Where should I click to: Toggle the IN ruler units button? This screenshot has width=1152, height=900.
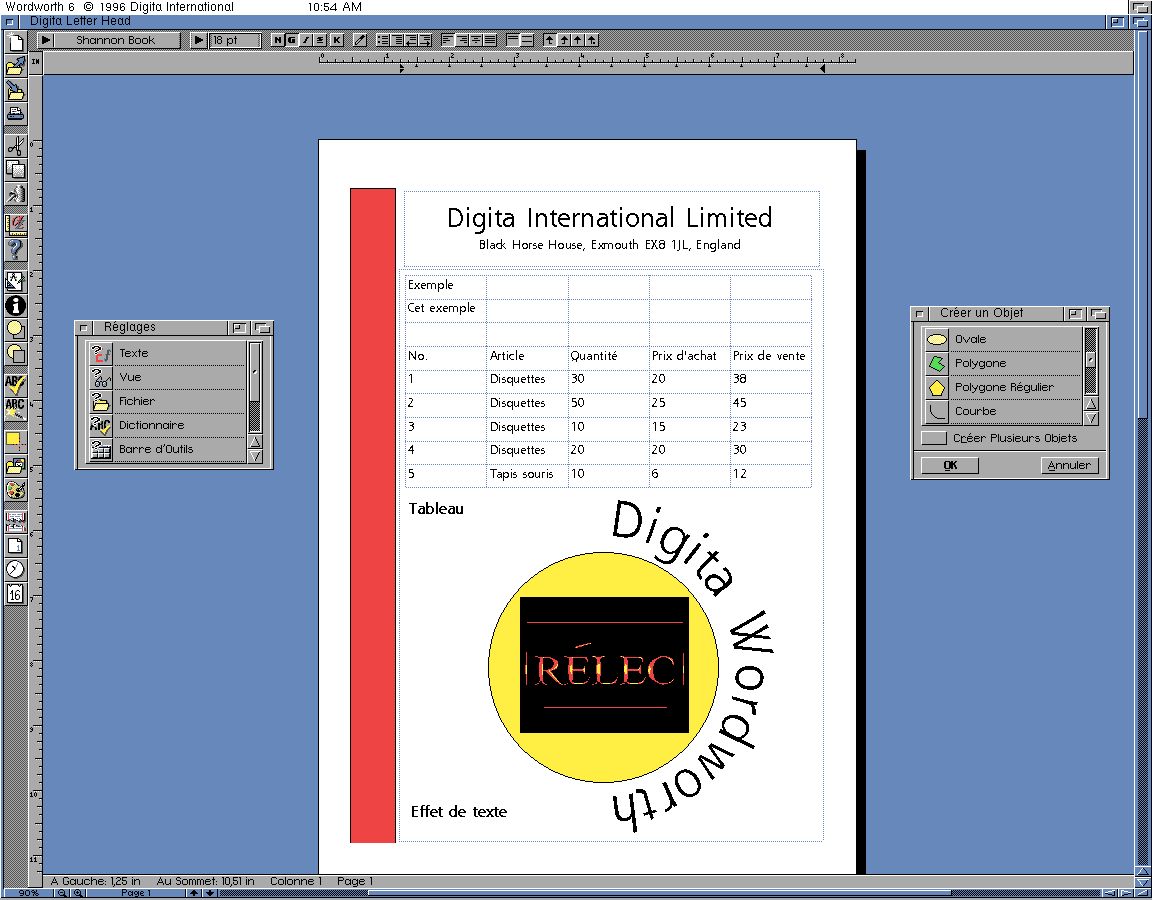35,62
